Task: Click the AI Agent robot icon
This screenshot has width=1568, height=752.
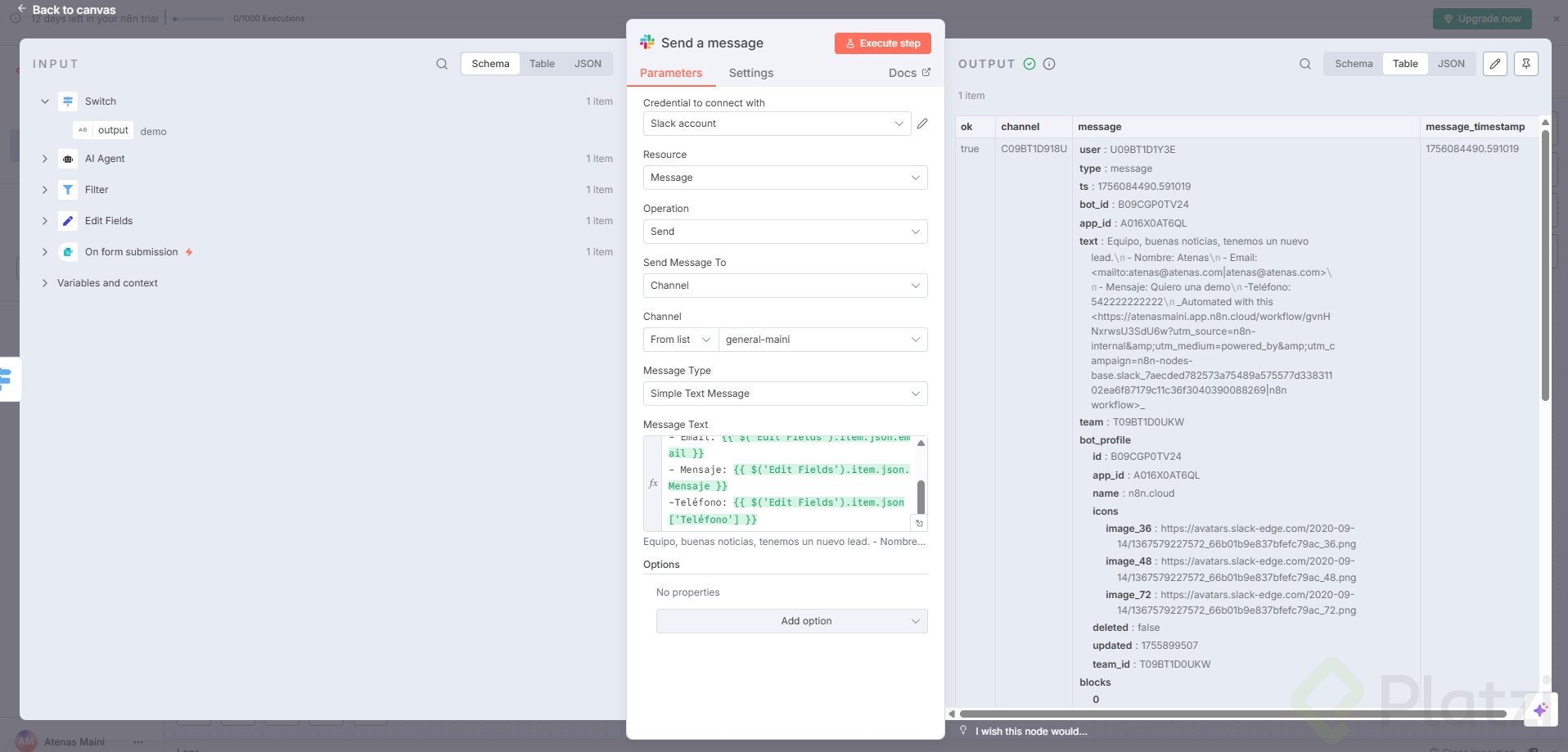Action: (68, 159)
